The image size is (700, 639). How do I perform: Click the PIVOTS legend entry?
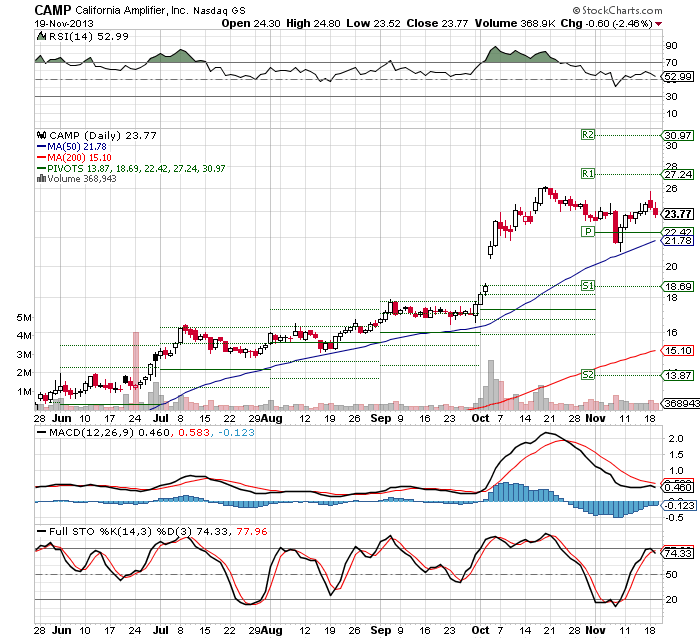tap(131, 168)
